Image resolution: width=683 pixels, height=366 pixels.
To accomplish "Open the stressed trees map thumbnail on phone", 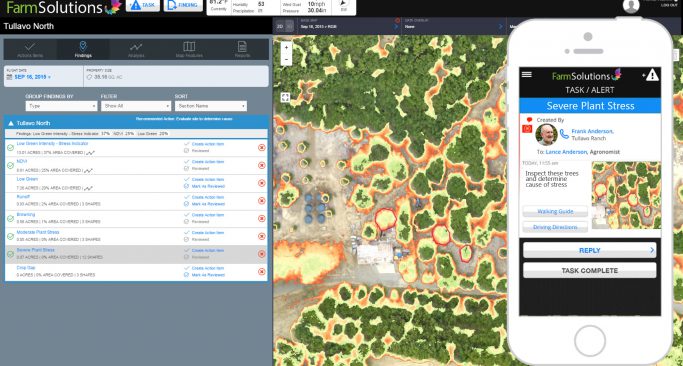I will click(626, 195).
